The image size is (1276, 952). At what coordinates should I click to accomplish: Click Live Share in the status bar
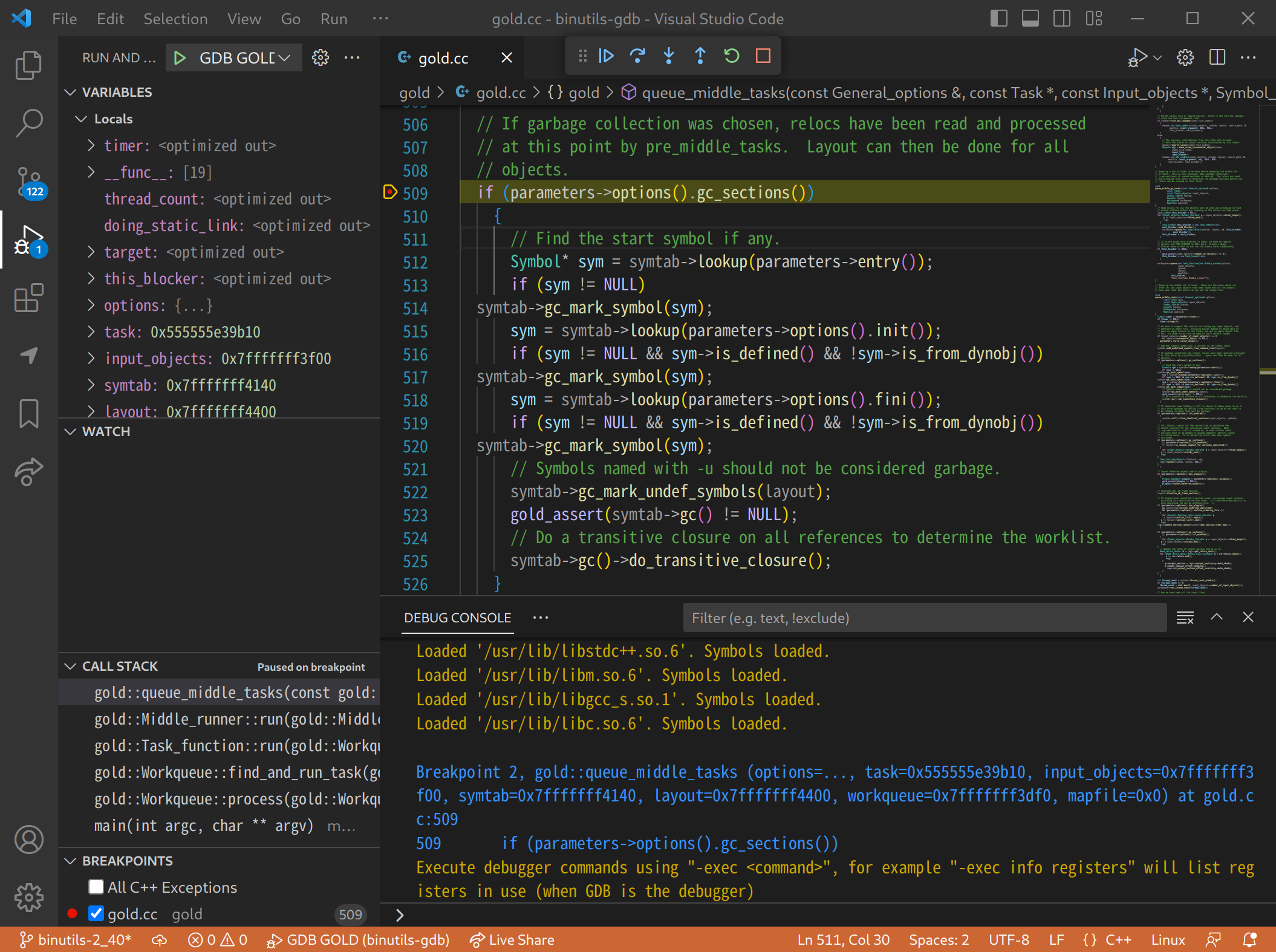tap(512, 940)
